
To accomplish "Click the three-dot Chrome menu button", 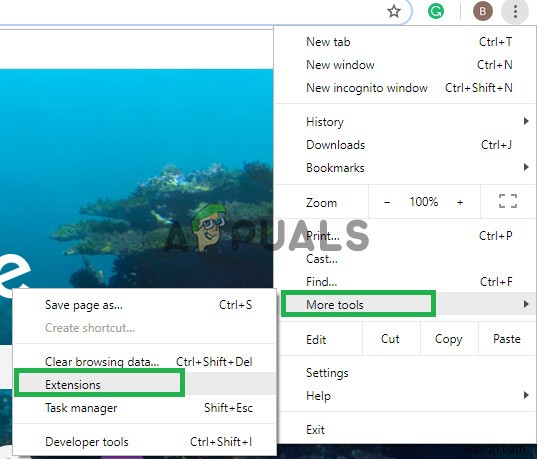I will coord(515,12).
